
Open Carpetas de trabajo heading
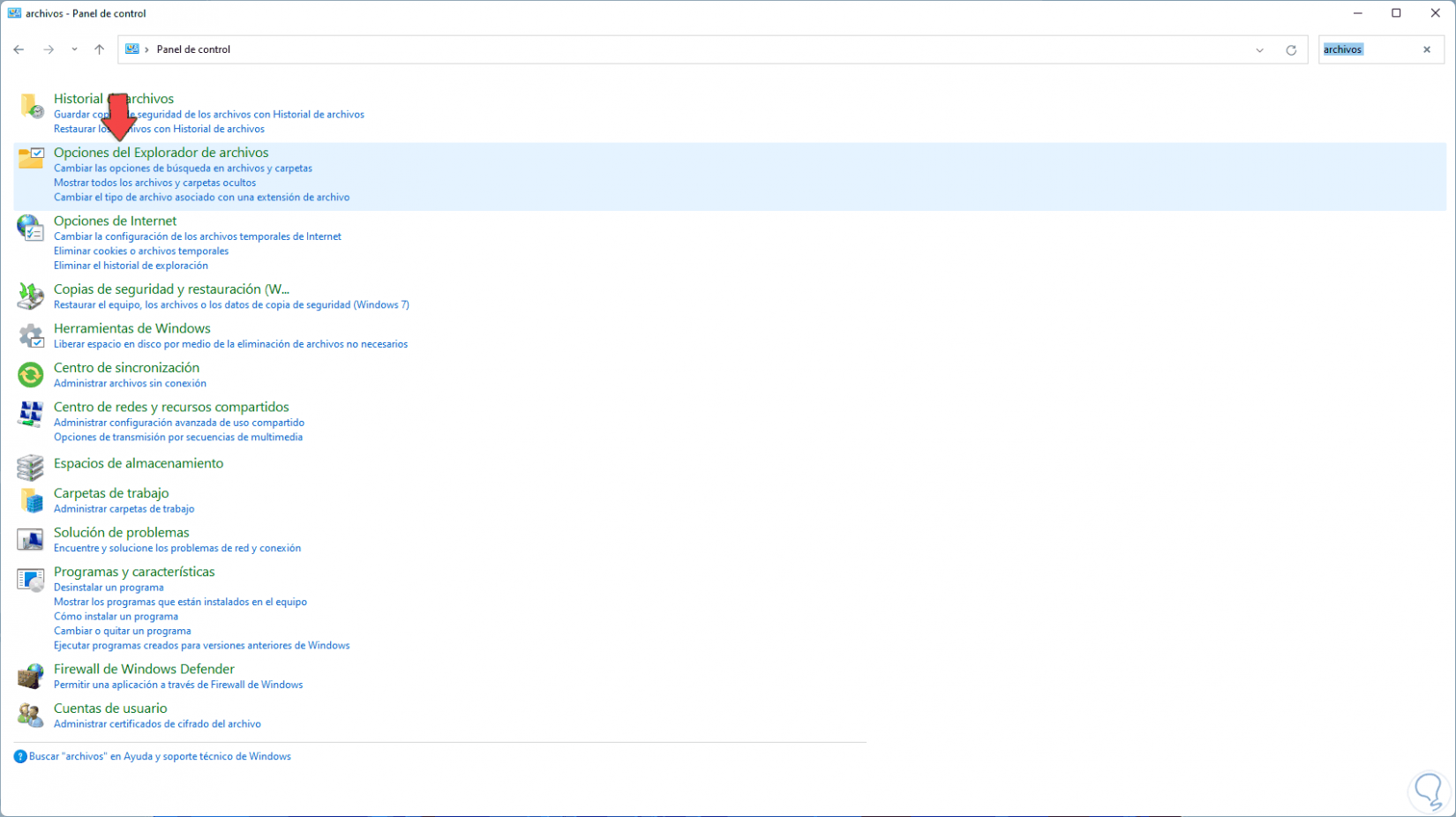point(111,493)
